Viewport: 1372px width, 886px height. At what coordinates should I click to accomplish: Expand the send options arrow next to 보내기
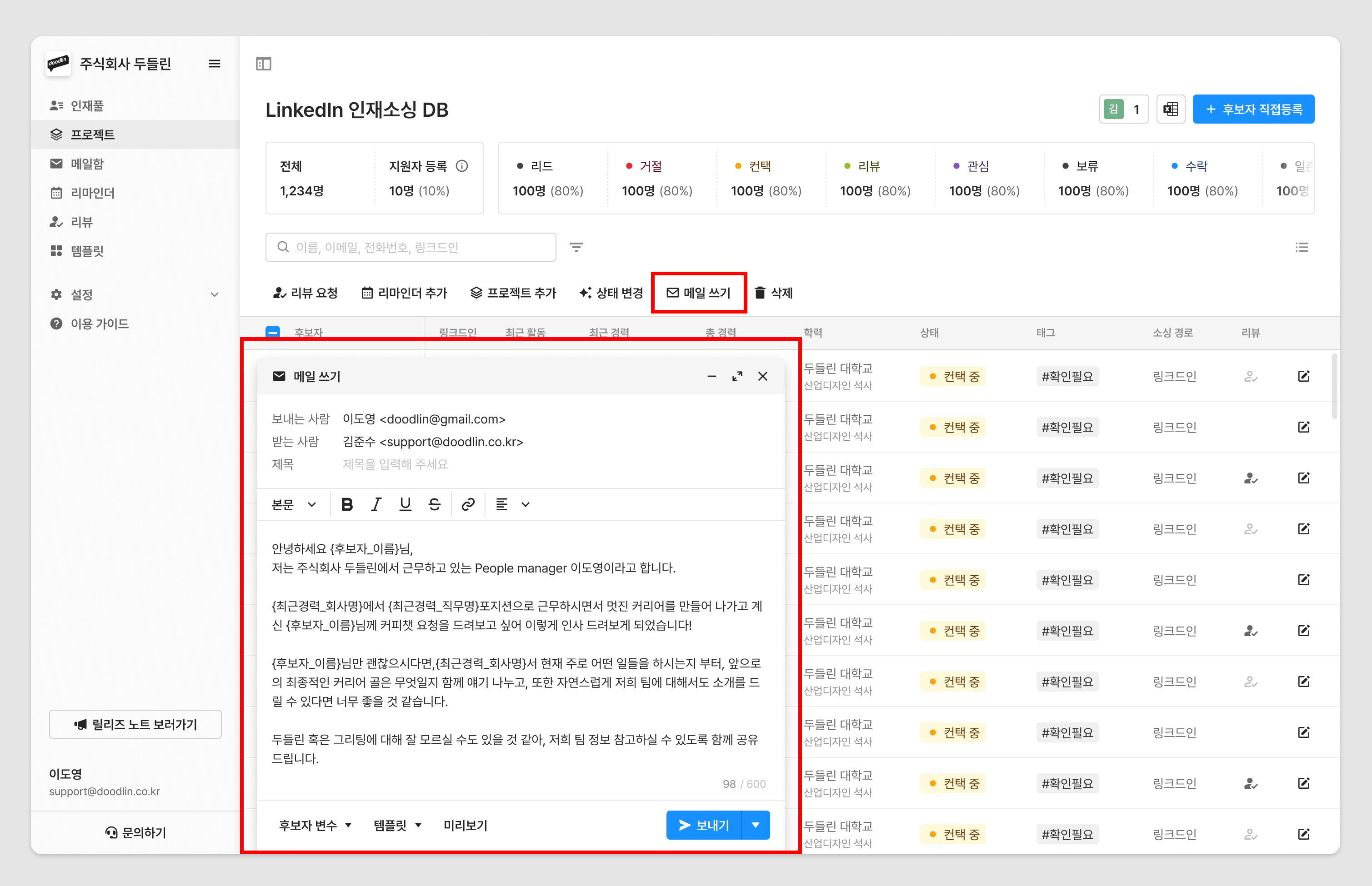click(756, 826)
